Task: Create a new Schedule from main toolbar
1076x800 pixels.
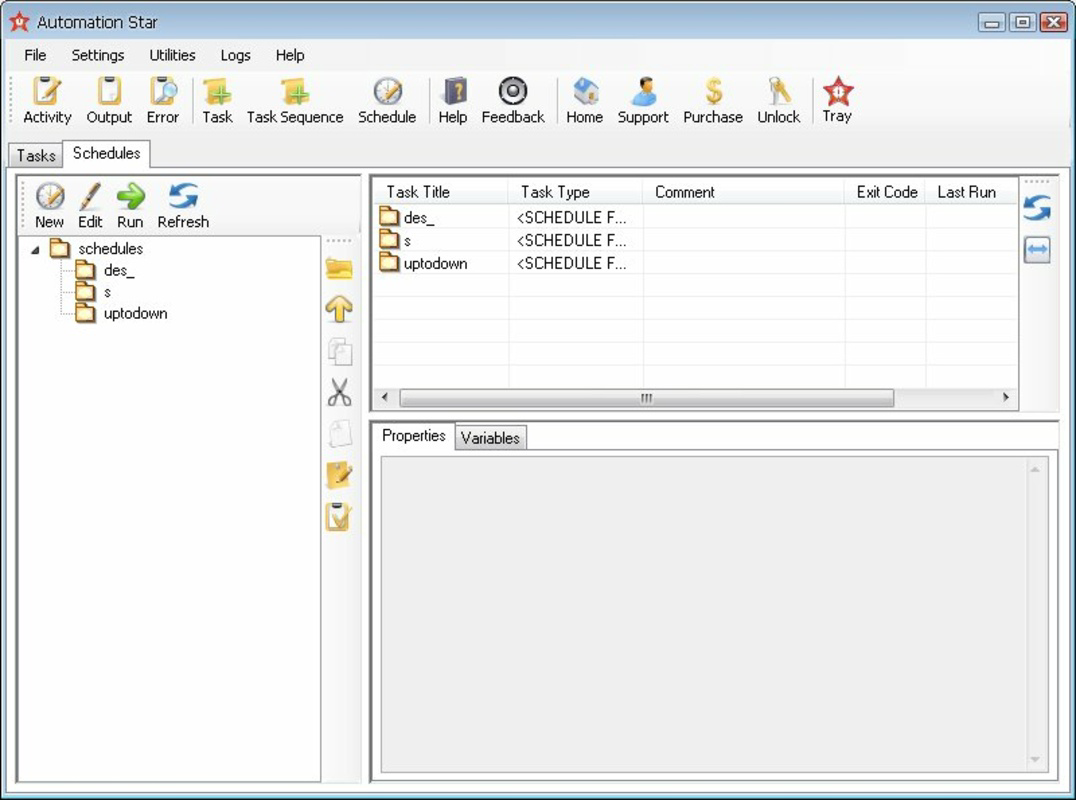Action: pyautogui.click(x=387, y=101)
